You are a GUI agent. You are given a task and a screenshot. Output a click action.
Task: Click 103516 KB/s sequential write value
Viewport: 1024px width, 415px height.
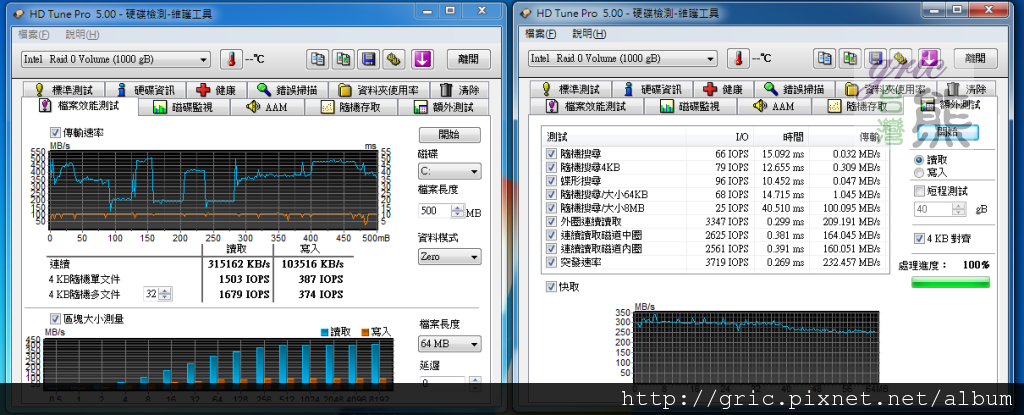312,265
